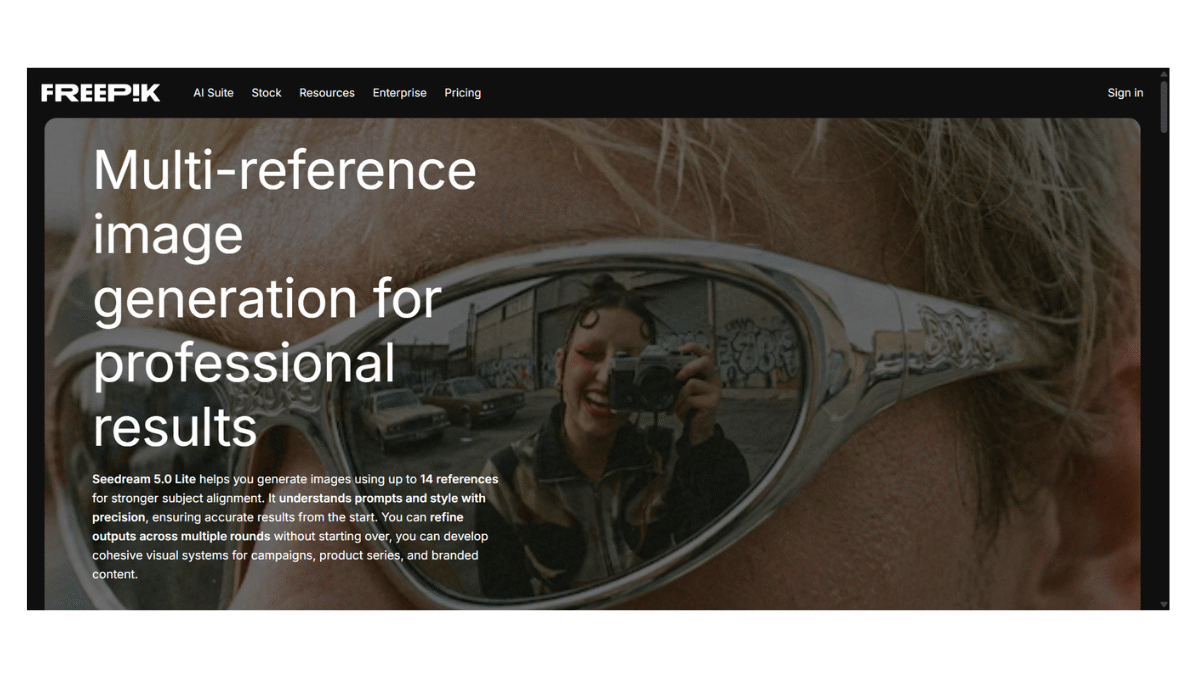Select Enterprise in the top navigation
Screen dimensions: 1200x675
[400, 93]
